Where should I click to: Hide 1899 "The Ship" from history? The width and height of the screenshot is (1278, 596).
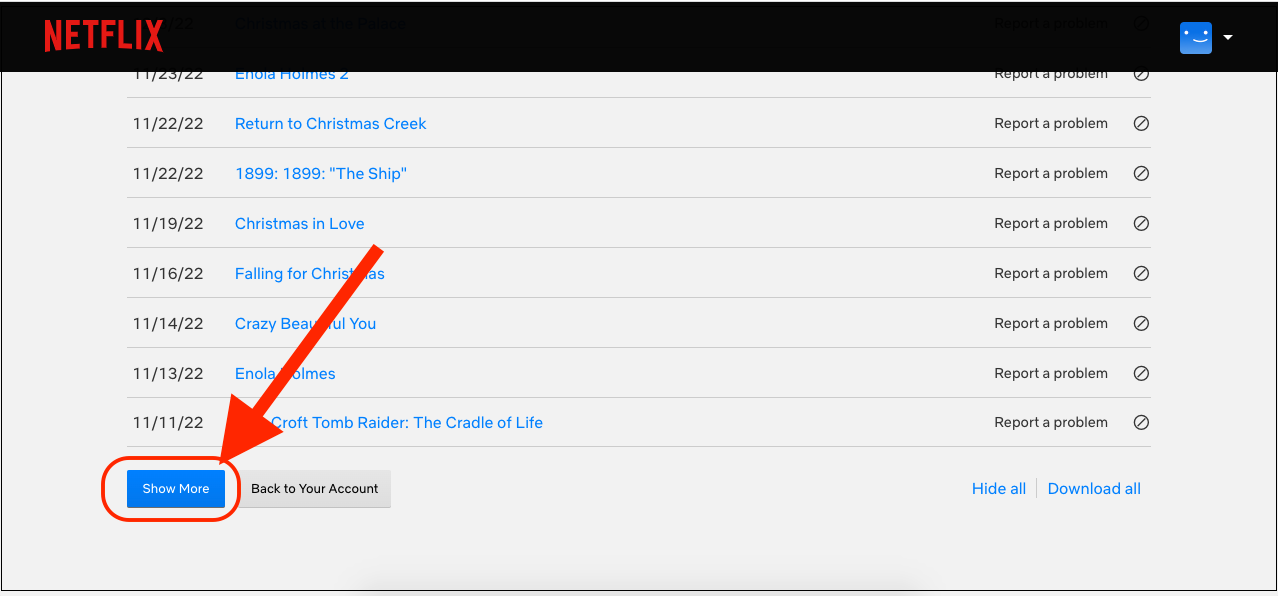click(1141, 174)
